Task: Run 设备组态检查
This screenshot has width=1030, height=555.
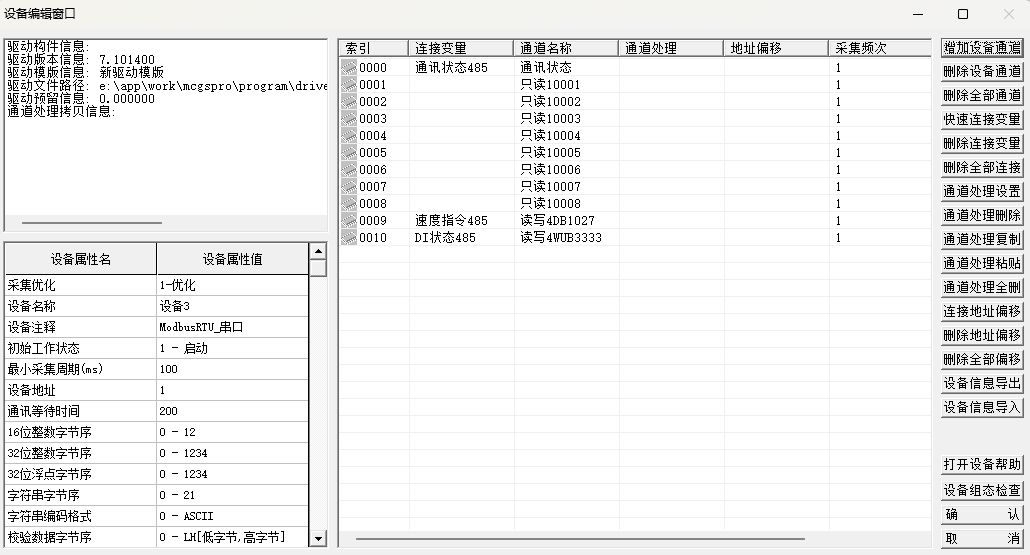Action: (982, 491)
